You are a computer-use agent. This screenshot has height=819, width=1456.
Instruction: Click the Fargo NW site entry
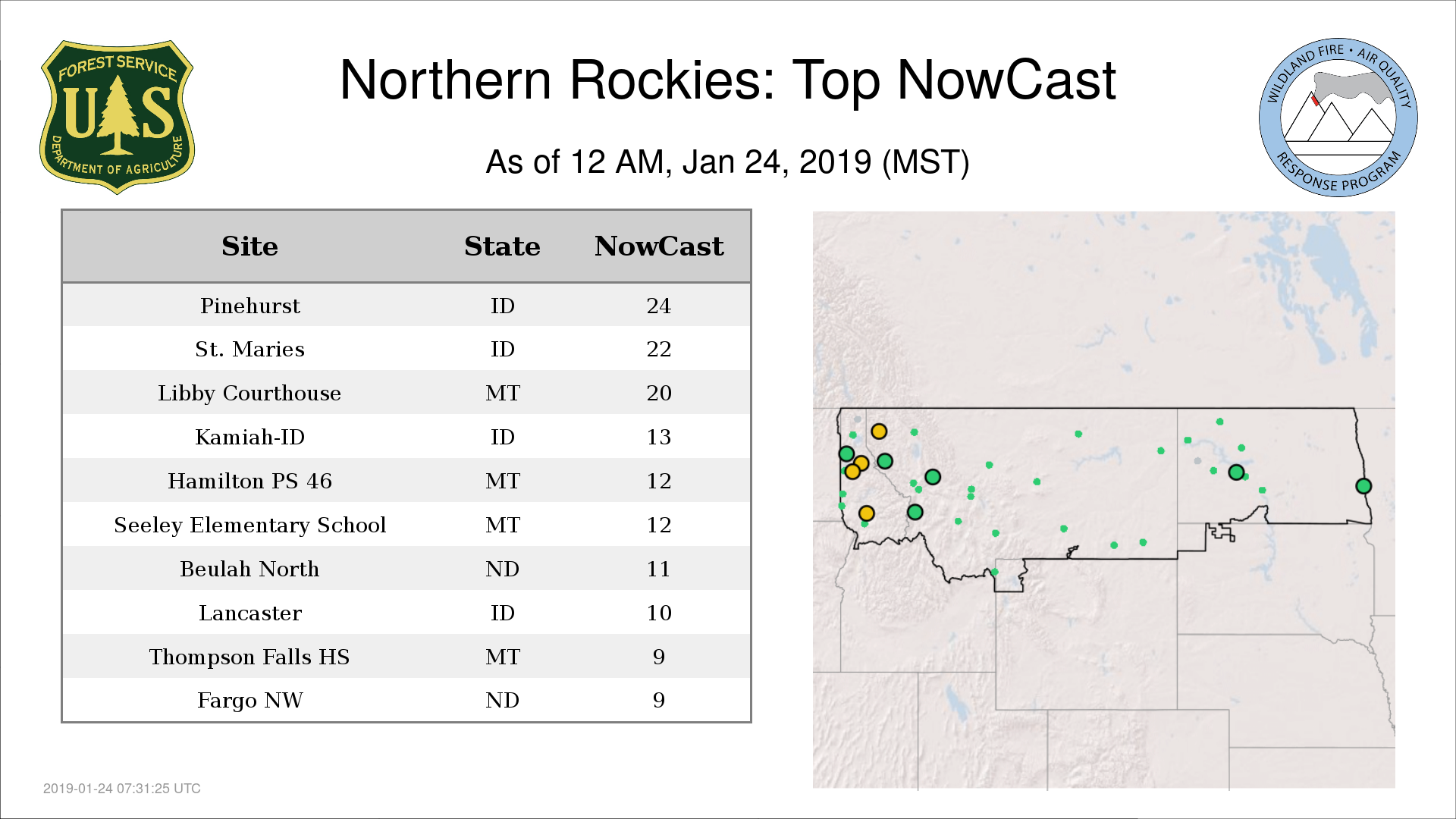point(250,701)
